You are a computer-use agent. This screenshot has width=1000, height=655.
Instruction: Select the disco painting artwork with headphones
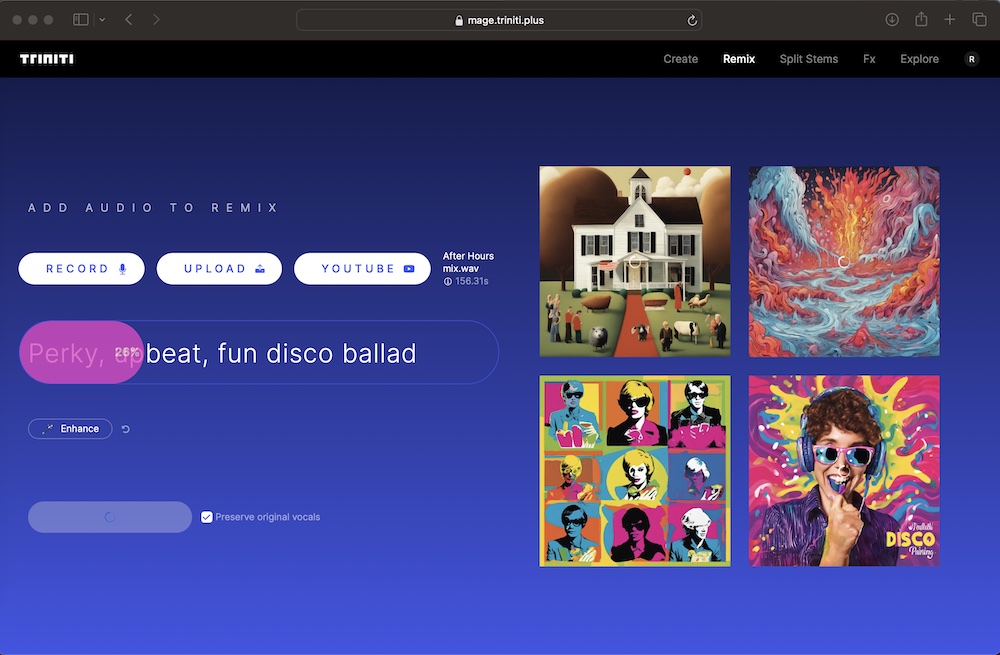pyautogui.click(x=843, y=471)
